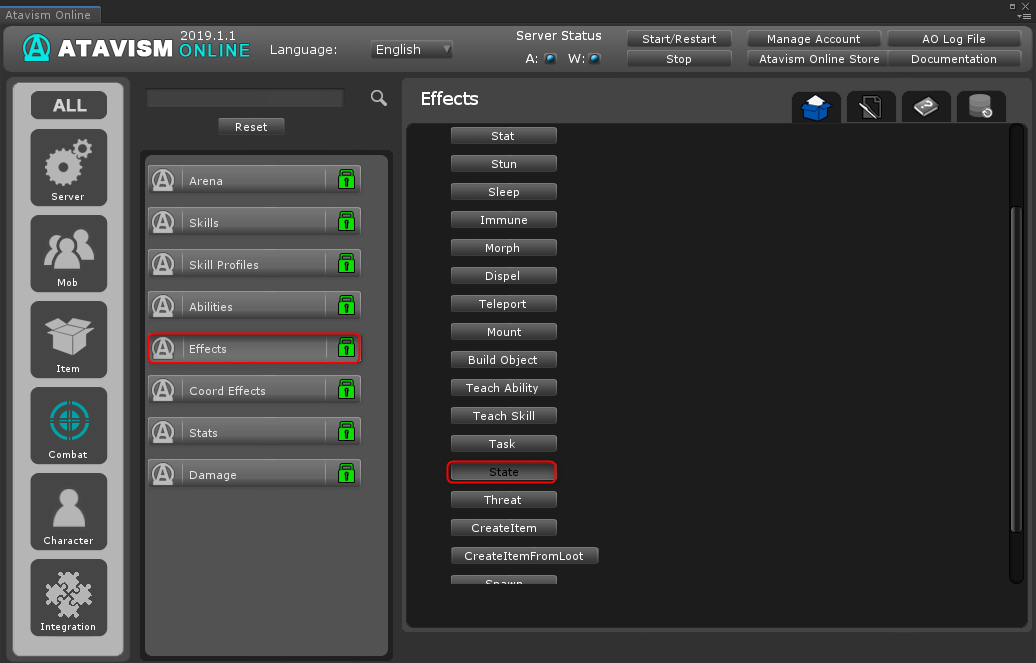This screenshot has height=663, width=1036.
Task: Switch to the help book tab
Action: coord(925,107)
